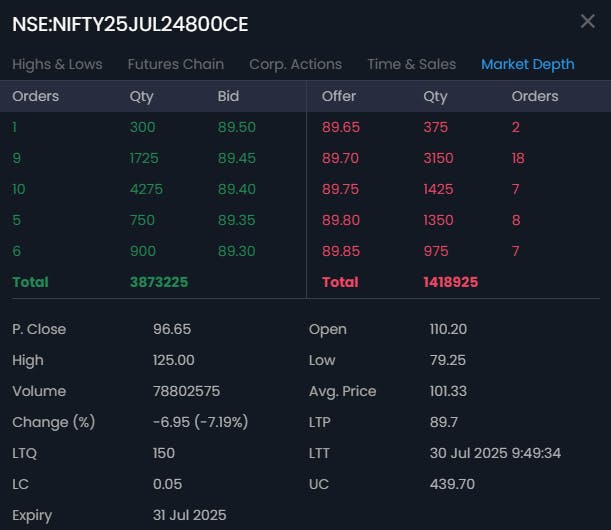
Task: Click UC value 439.70
Action: [x=452, y=484]
